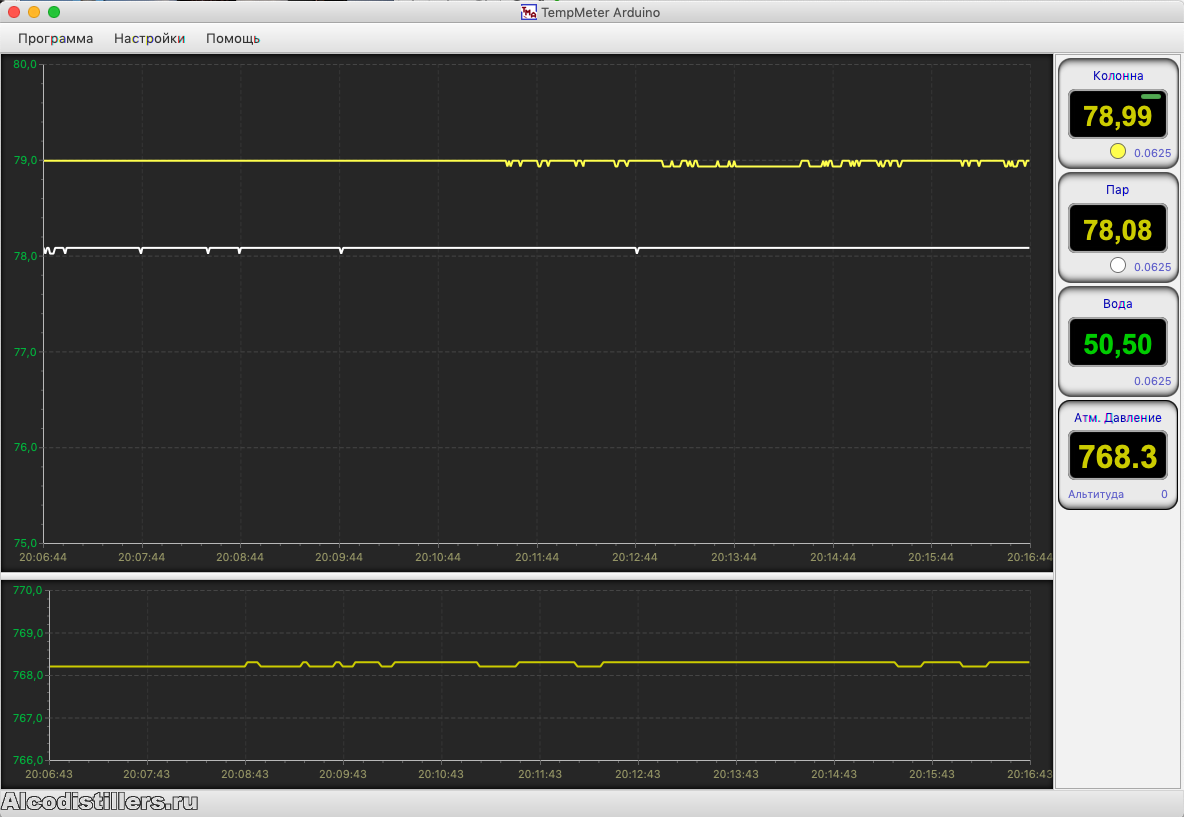Click the 20:09:44 time axis label
Viewport: 1184px width, 817px height.
(339, 557)
